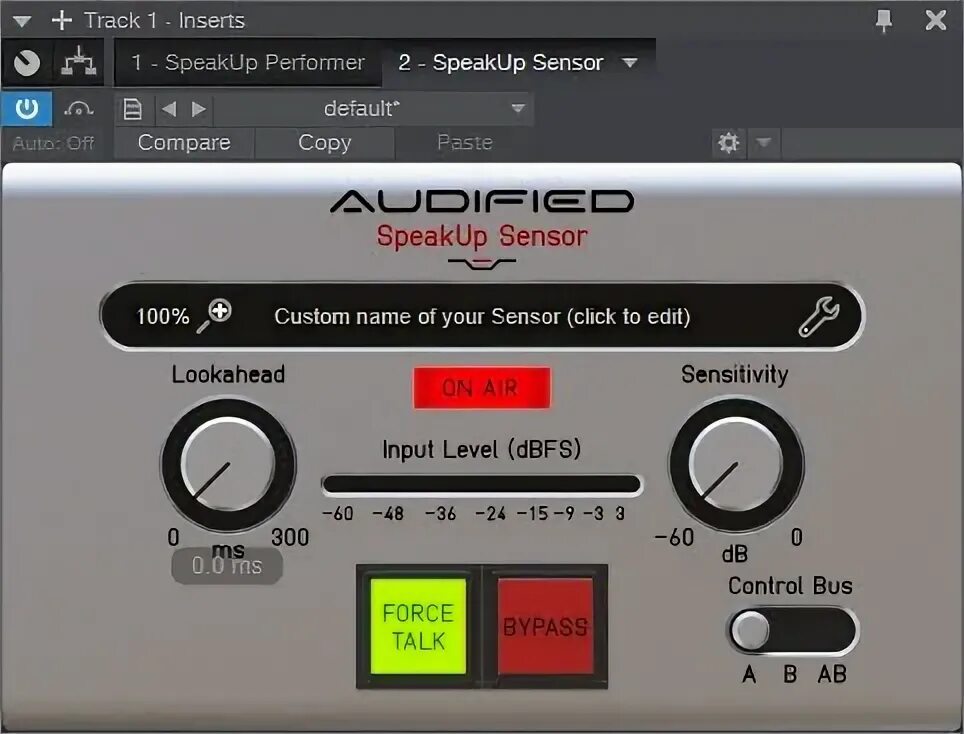This screenshot has width=964, height=734.
Task: Switch to the 1 - SpeakUp Performer tab
Action: [x=248, y=62]
